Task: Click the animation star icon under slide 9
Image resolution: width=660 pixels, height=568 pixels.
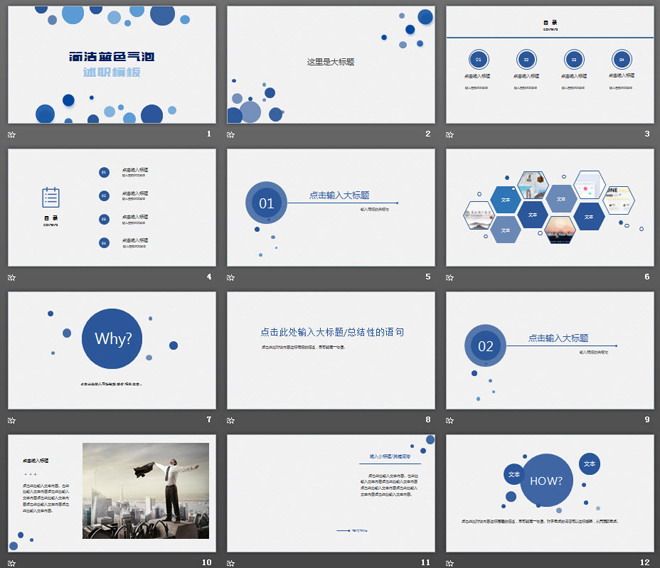Action: 450,420
